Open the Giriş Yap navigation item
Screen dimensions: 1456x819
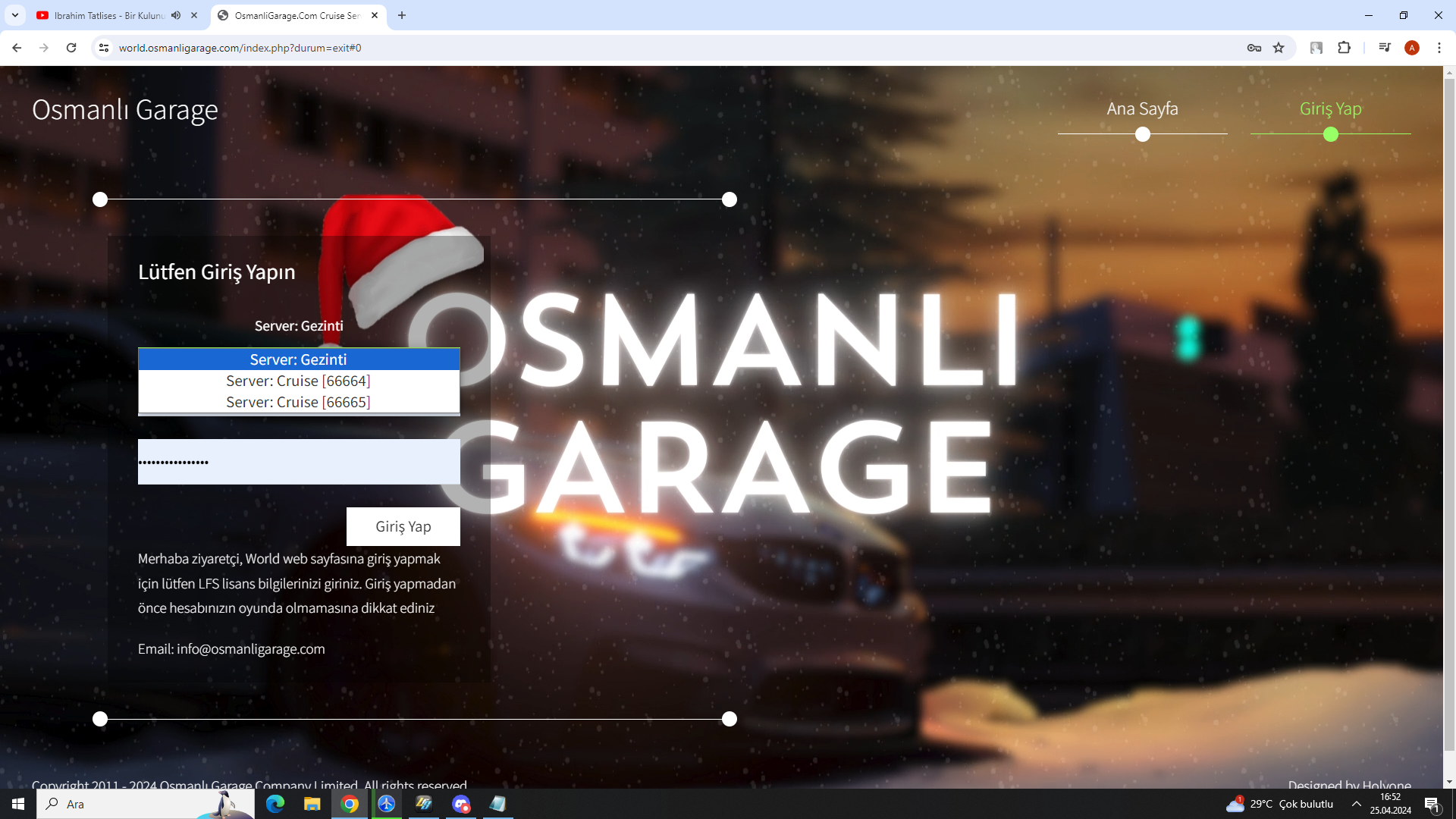(x=1331, y=108)
